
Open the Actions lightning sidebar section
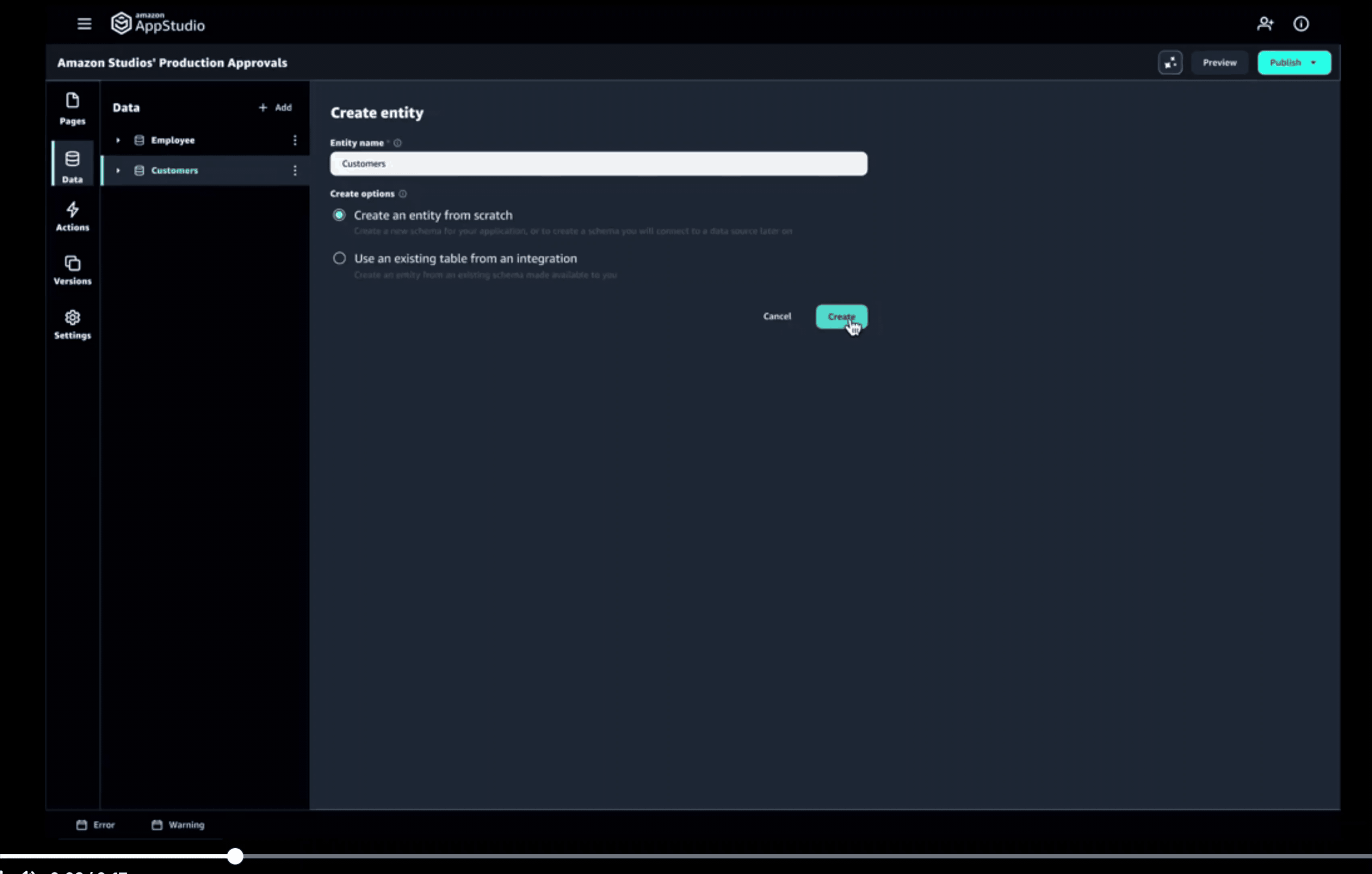[72, 217]
